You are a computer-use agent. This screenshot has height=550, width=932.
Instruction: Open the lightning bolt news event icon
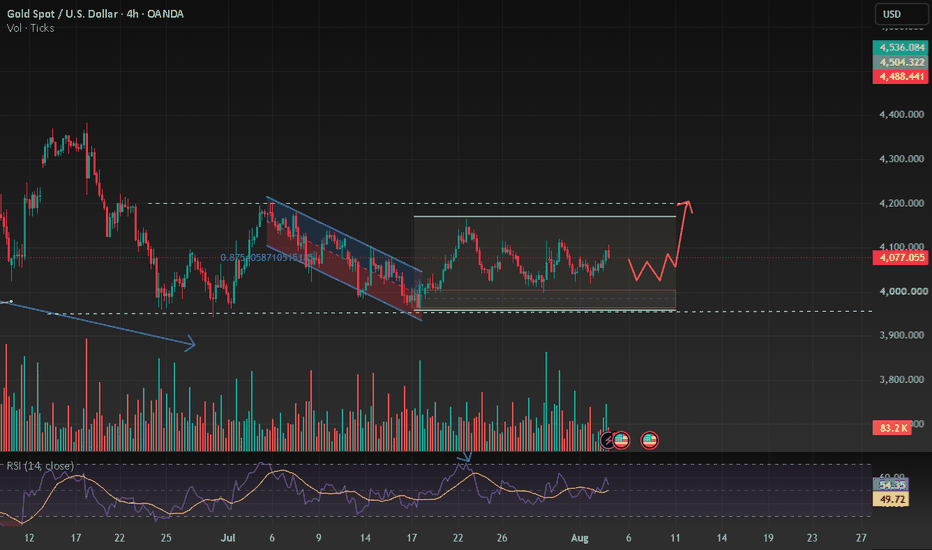(x=607, y=440)
